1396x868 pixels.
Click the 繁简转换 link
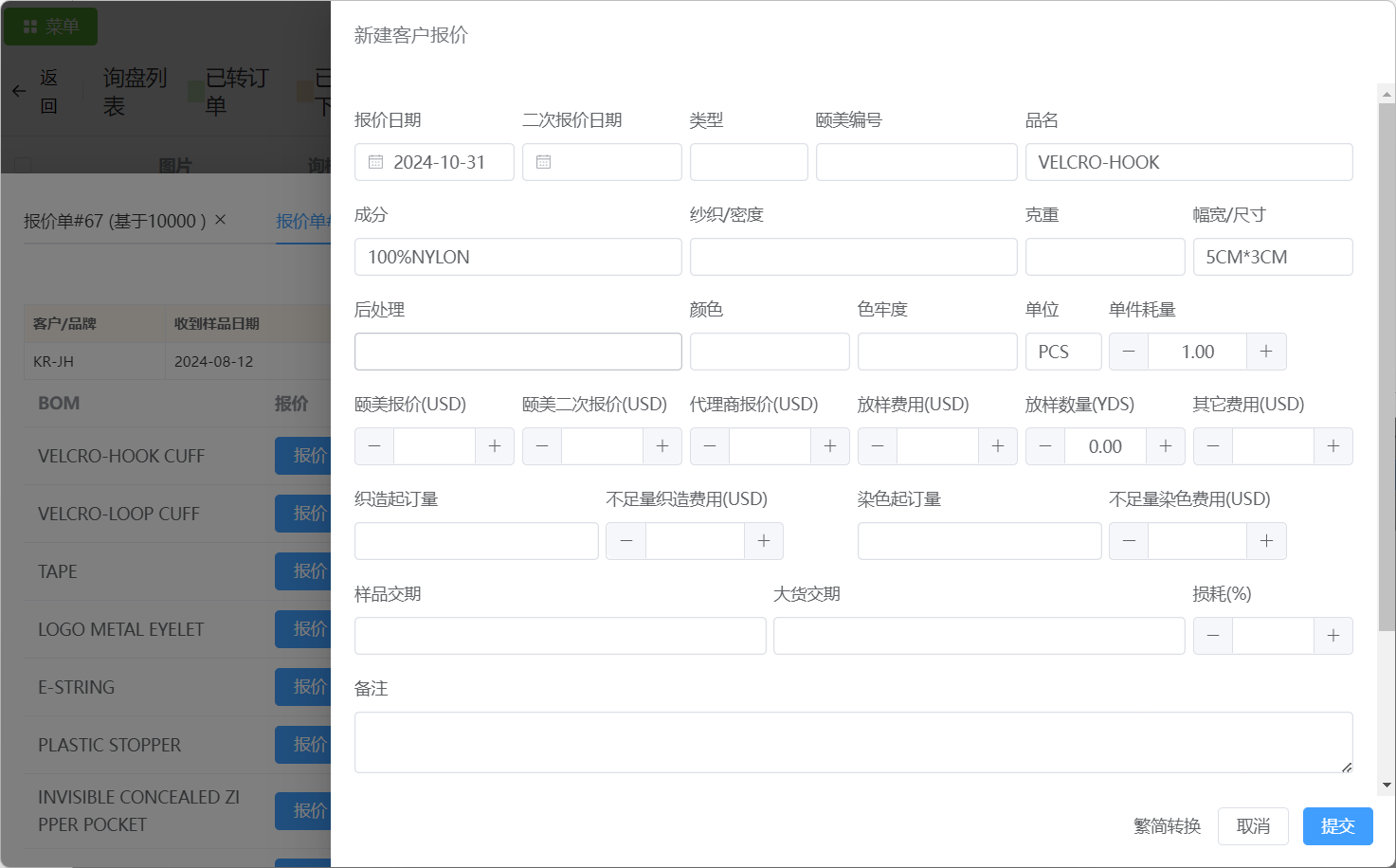pos(1167,826)
